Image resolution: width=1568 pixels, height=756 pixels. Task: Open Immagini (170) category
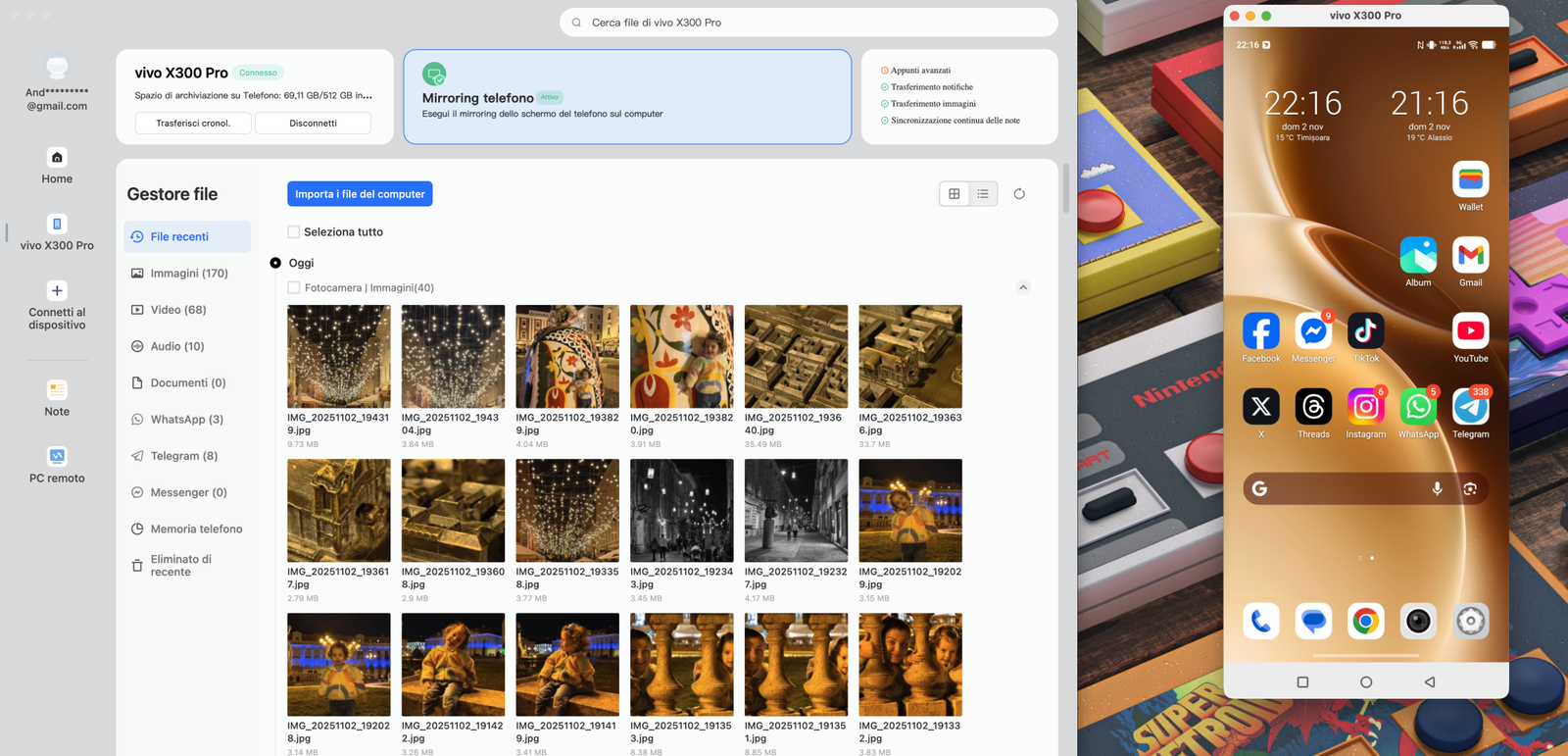tap(188, 274)
